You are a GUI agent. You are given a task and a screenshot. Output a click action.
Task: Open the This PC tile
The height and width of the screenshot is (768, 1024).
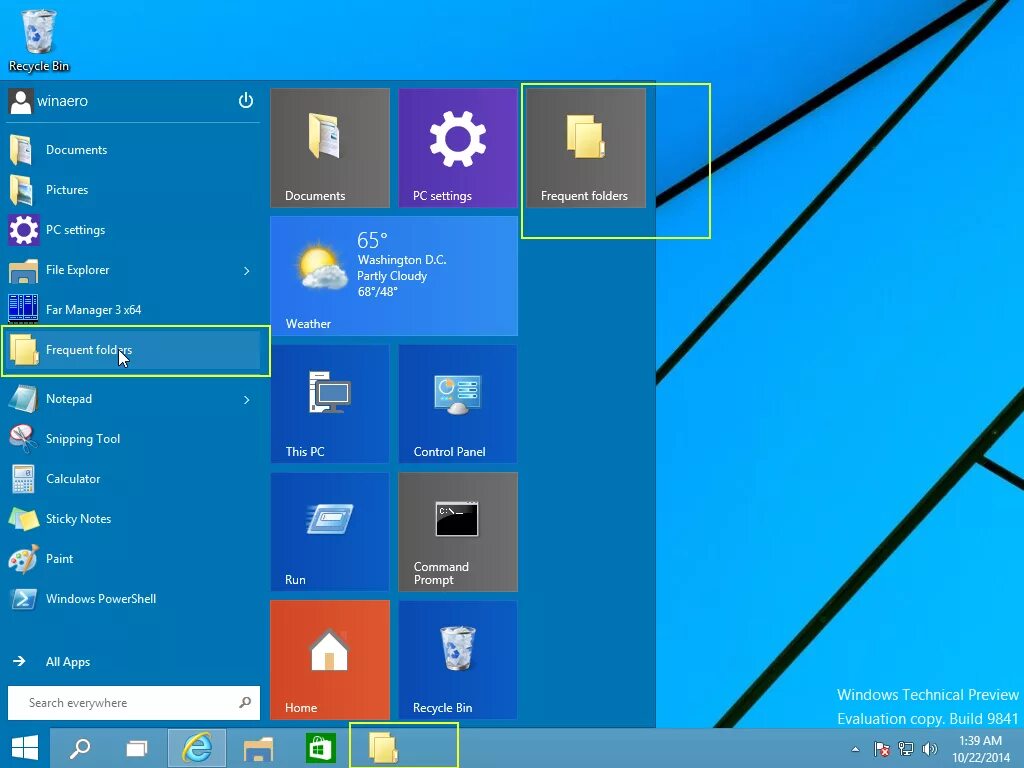[330, 404]
